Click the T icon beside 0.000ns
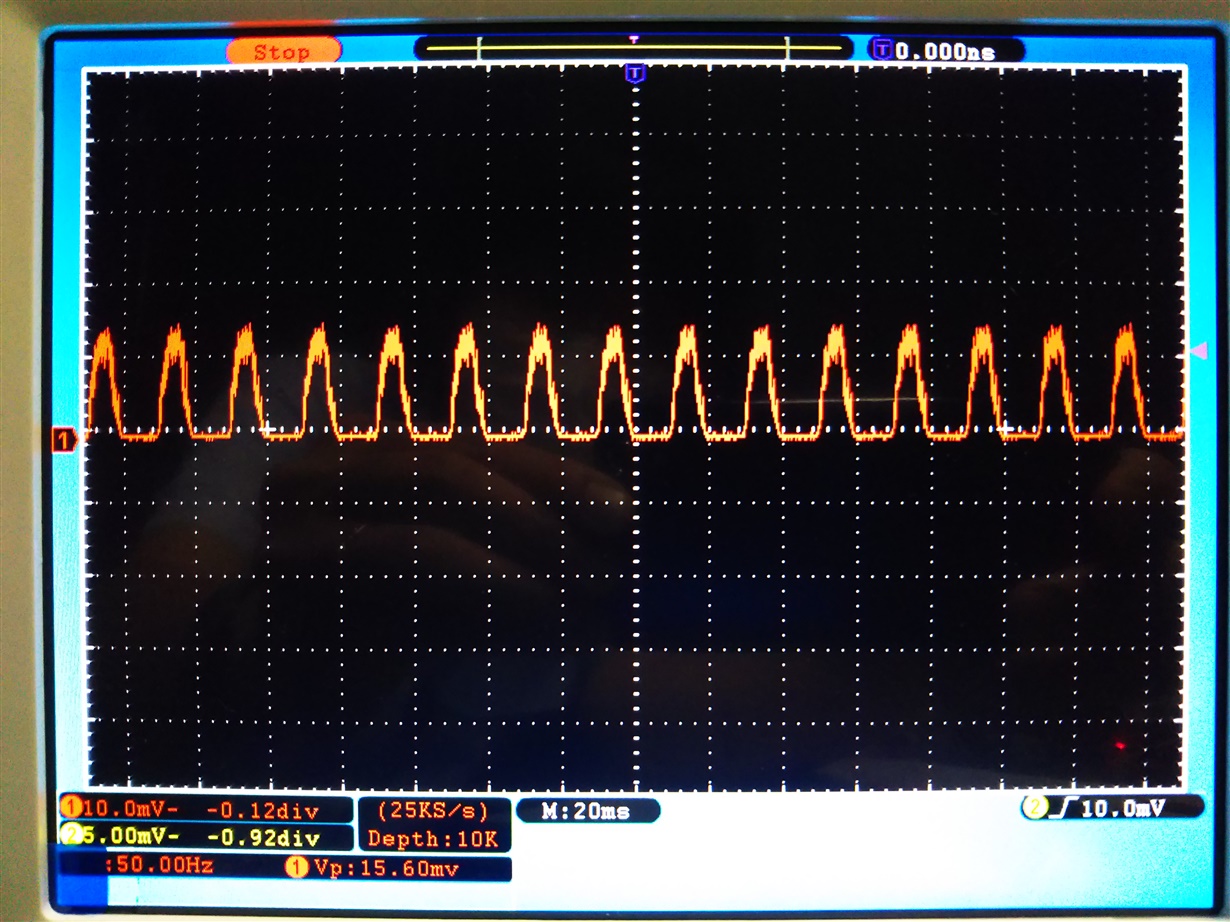This screenshot has height=922, width=1230. click(882, 49)
